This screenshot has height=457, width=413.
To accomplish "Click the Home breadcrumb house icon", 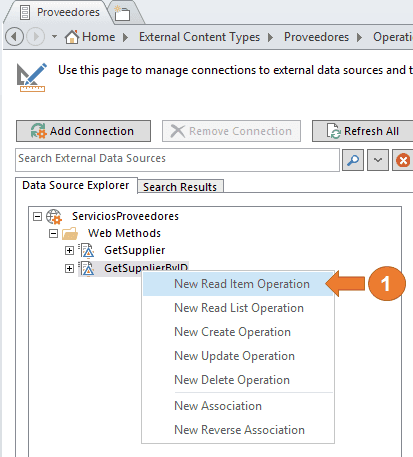I will (x=72, y=37).
